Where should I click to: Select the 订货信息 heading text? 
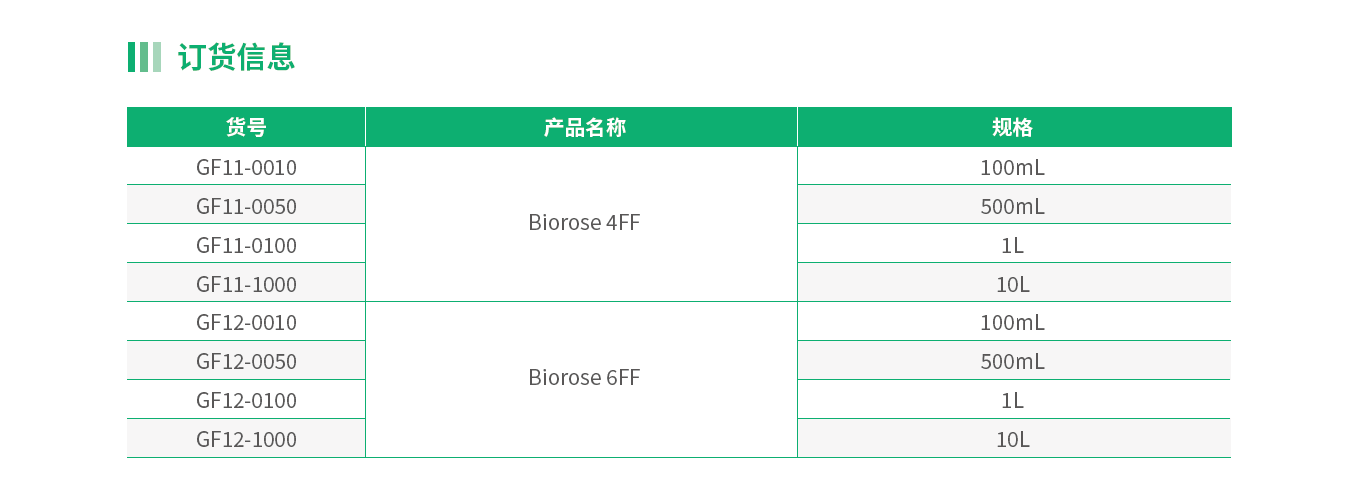236,57
